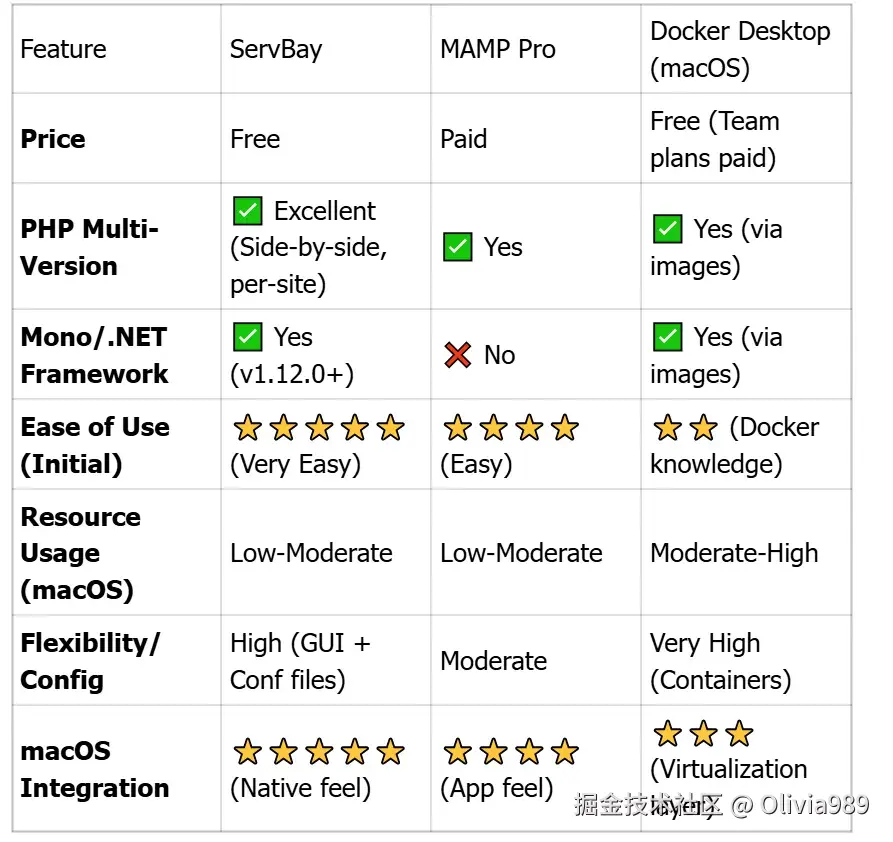Click Docker Desktop's three-star macOS Integration rating

point(703,734)
